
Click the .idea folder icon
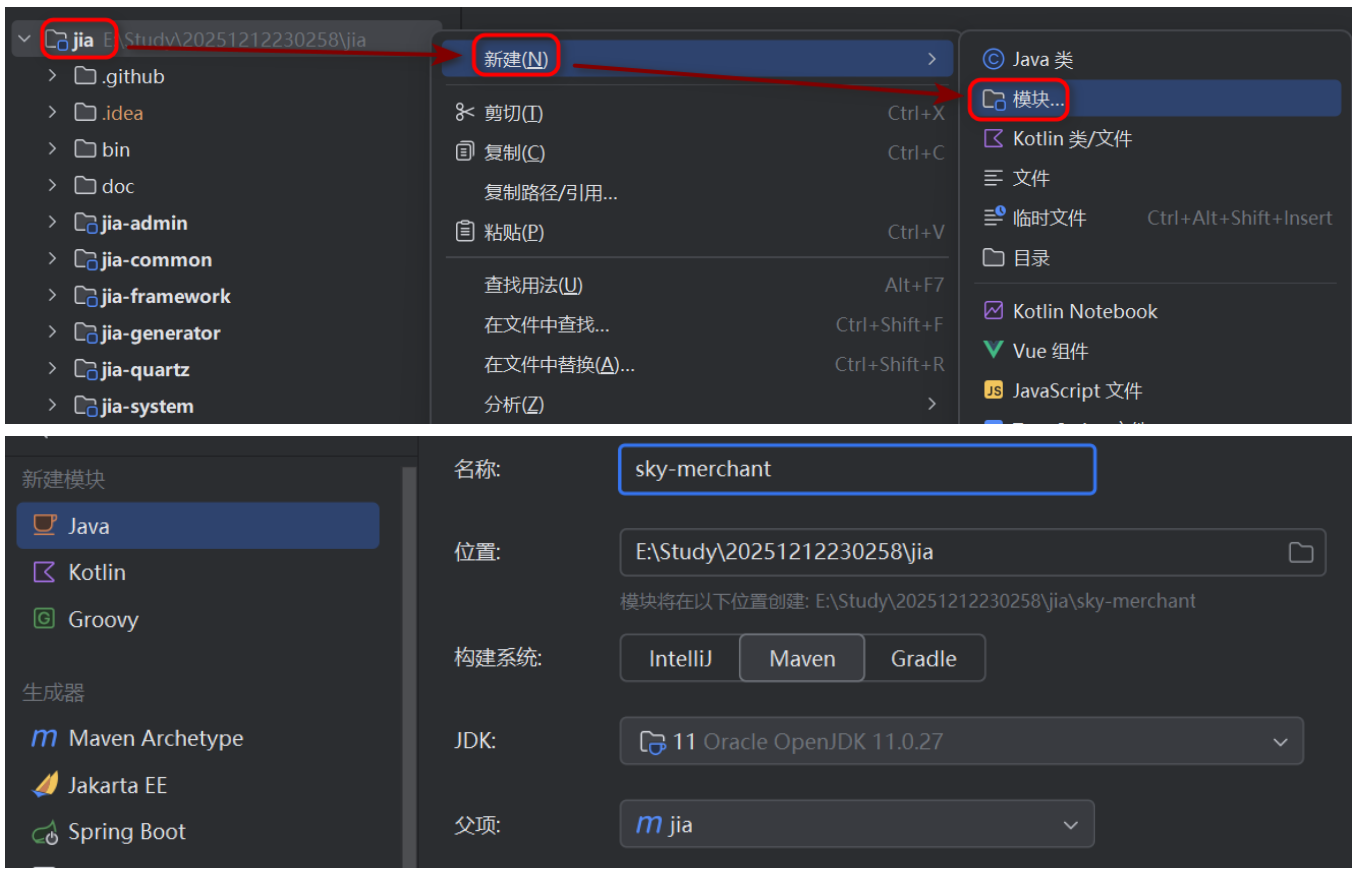click(x=85, y=113)
